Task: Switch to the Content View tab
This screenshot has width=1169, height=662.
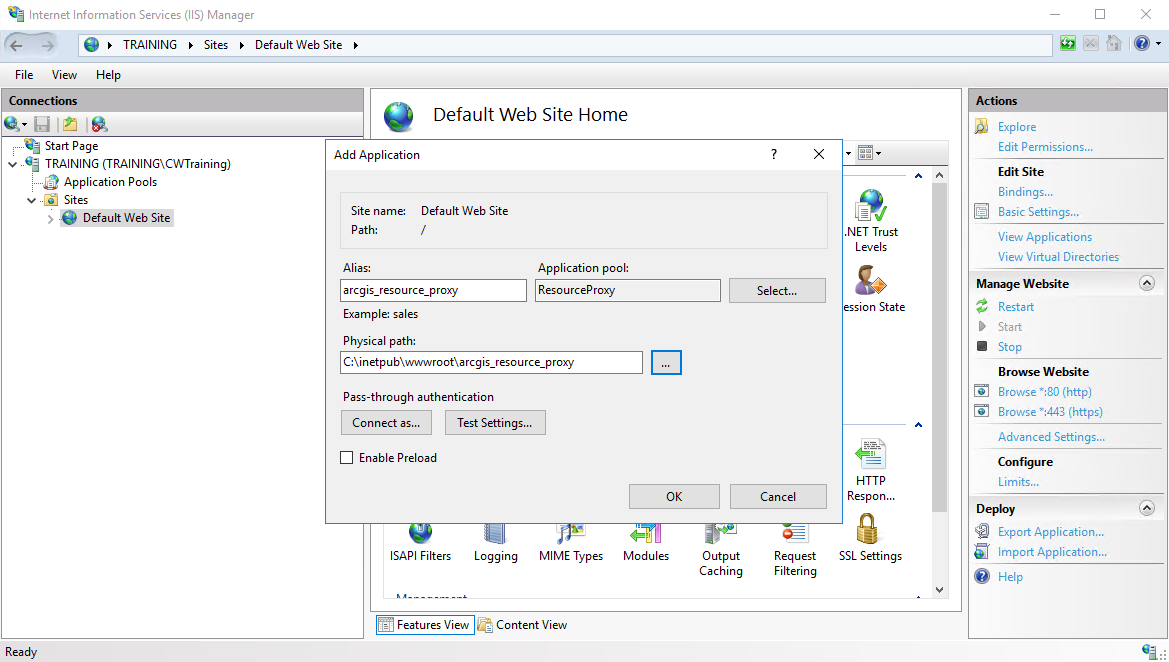Action: tap(523, 625)
